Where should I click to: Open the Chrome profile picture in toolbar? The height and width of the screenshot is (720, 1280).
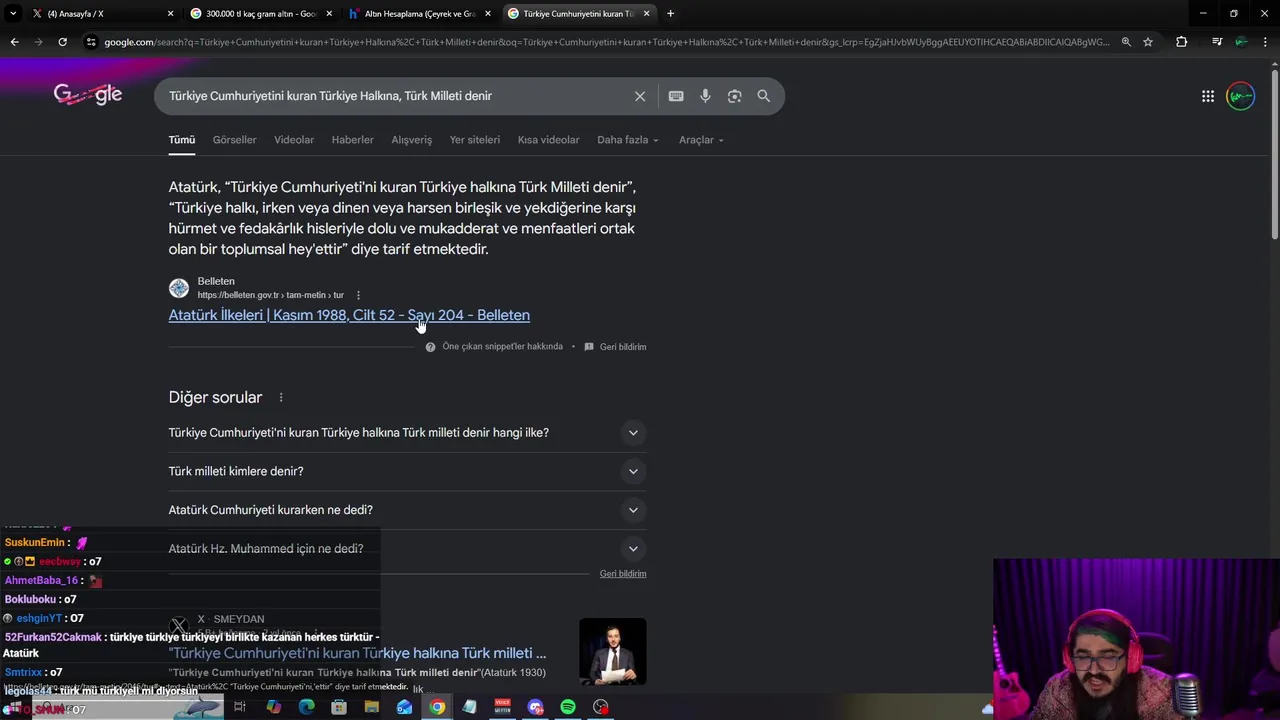tap(1241, 42)
